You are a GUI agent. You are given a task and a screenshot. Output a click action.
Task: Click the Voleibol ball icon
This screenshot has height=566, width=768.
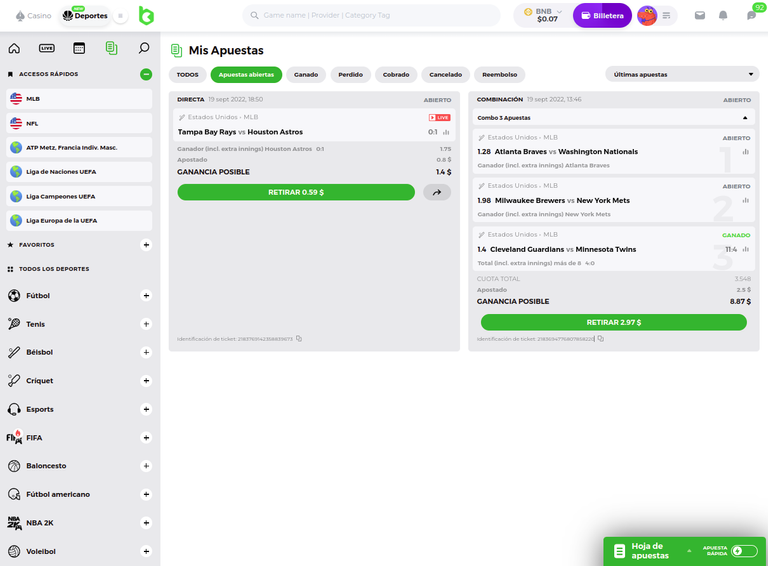14,551
